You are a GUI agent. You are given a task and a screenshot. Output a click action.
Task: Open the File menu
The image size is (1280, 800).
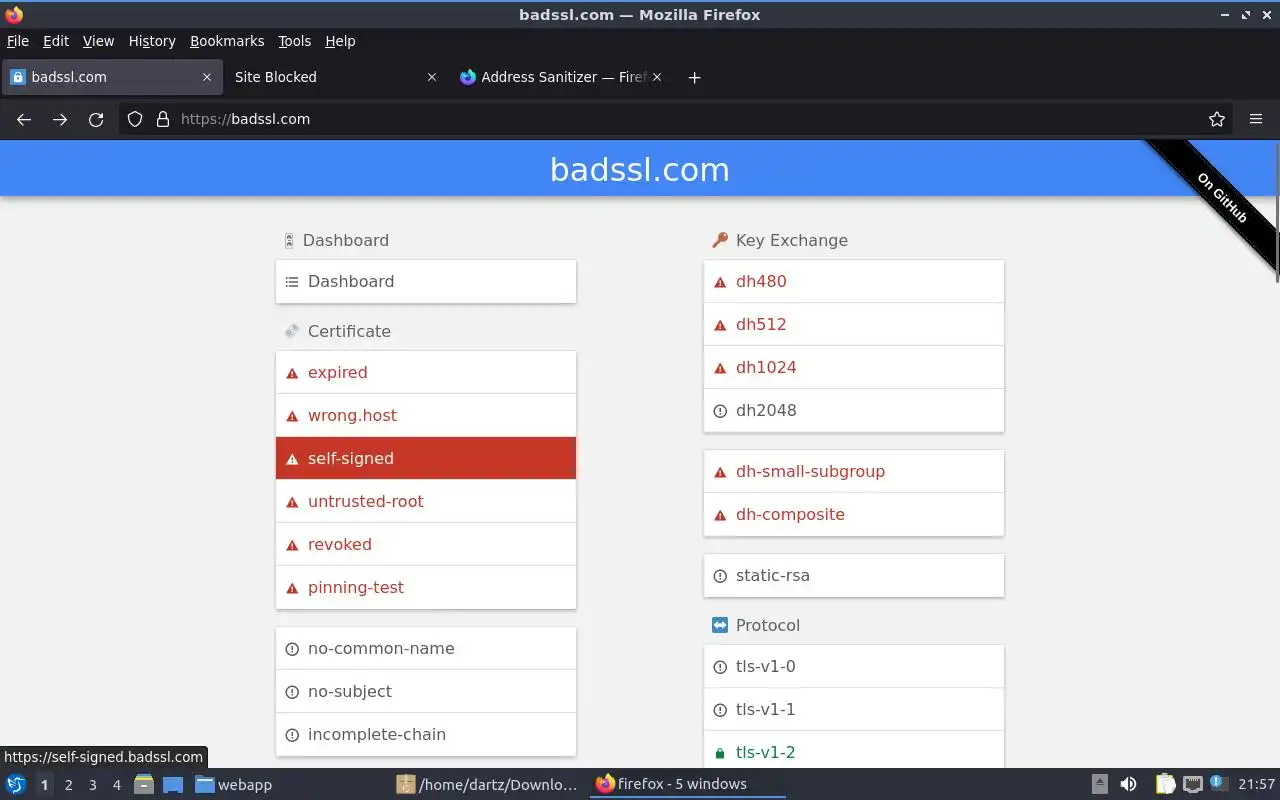pyautogui.click(x=18, y=41)
